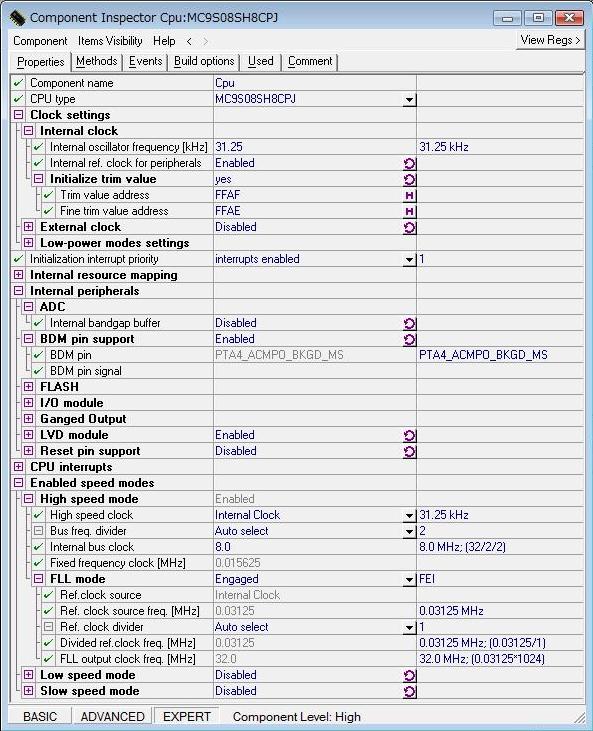Click hex format icon for Fine trim value address
593x731 pixels.
pos(409,211)
